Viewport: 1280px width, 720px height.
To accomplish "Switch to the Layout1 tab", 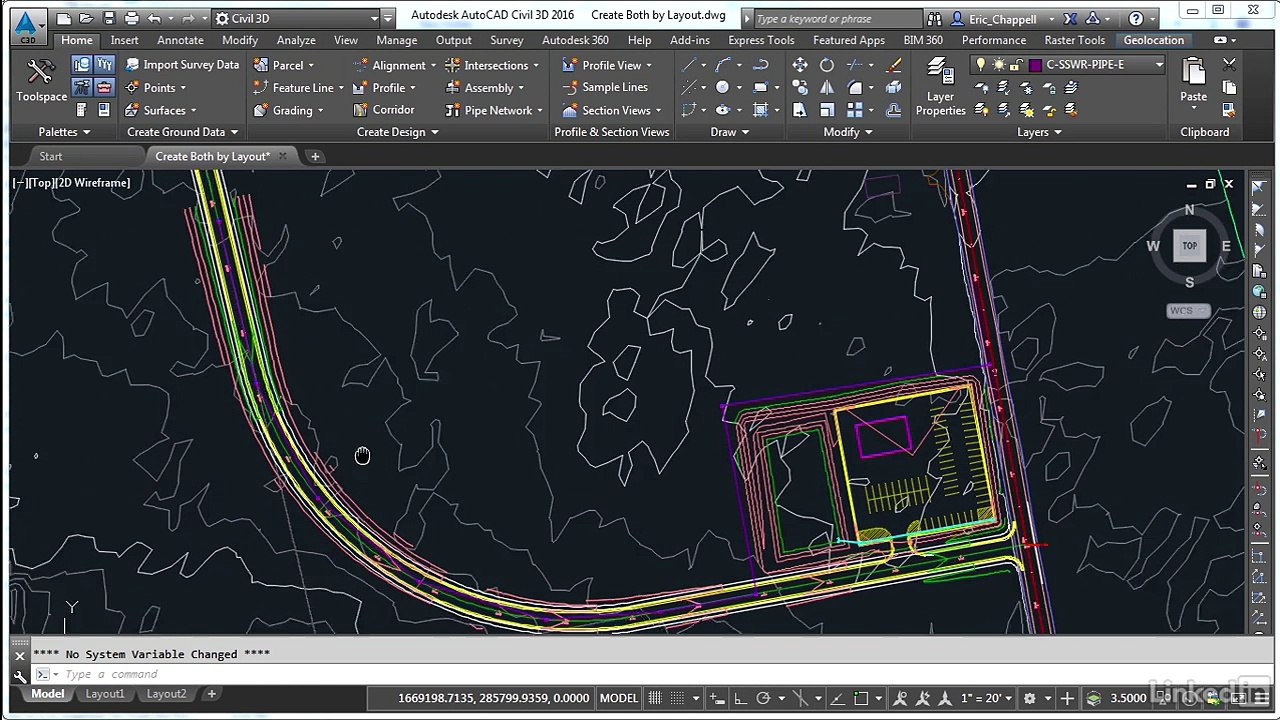I will [x=105, y=694].
